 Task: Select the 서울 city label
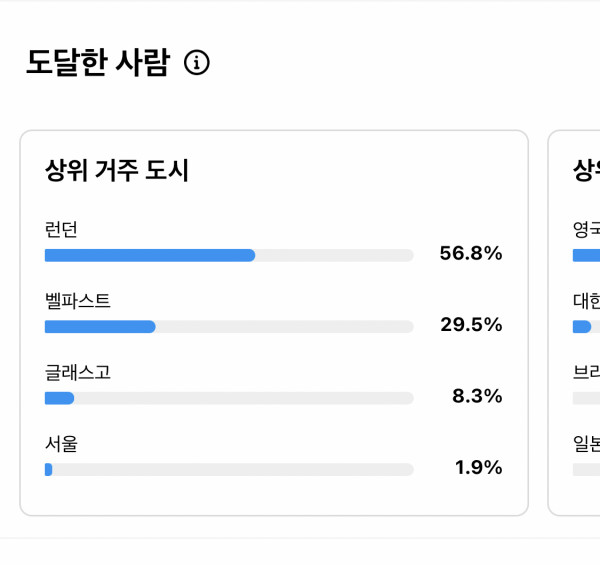[62, 444]
